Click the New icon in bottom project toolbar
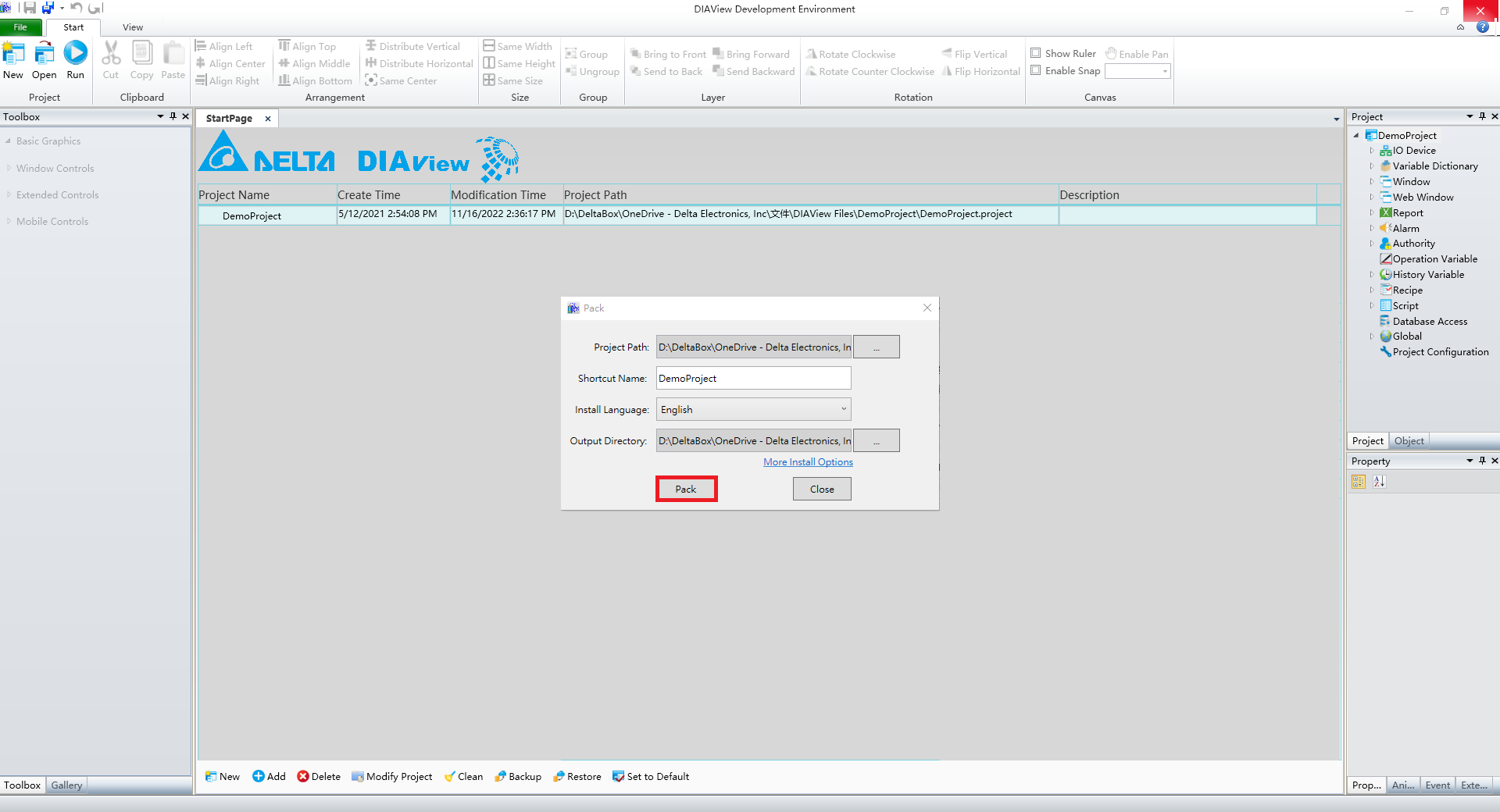This screenshot has width=1500, height=812. [x=222, y=776]
